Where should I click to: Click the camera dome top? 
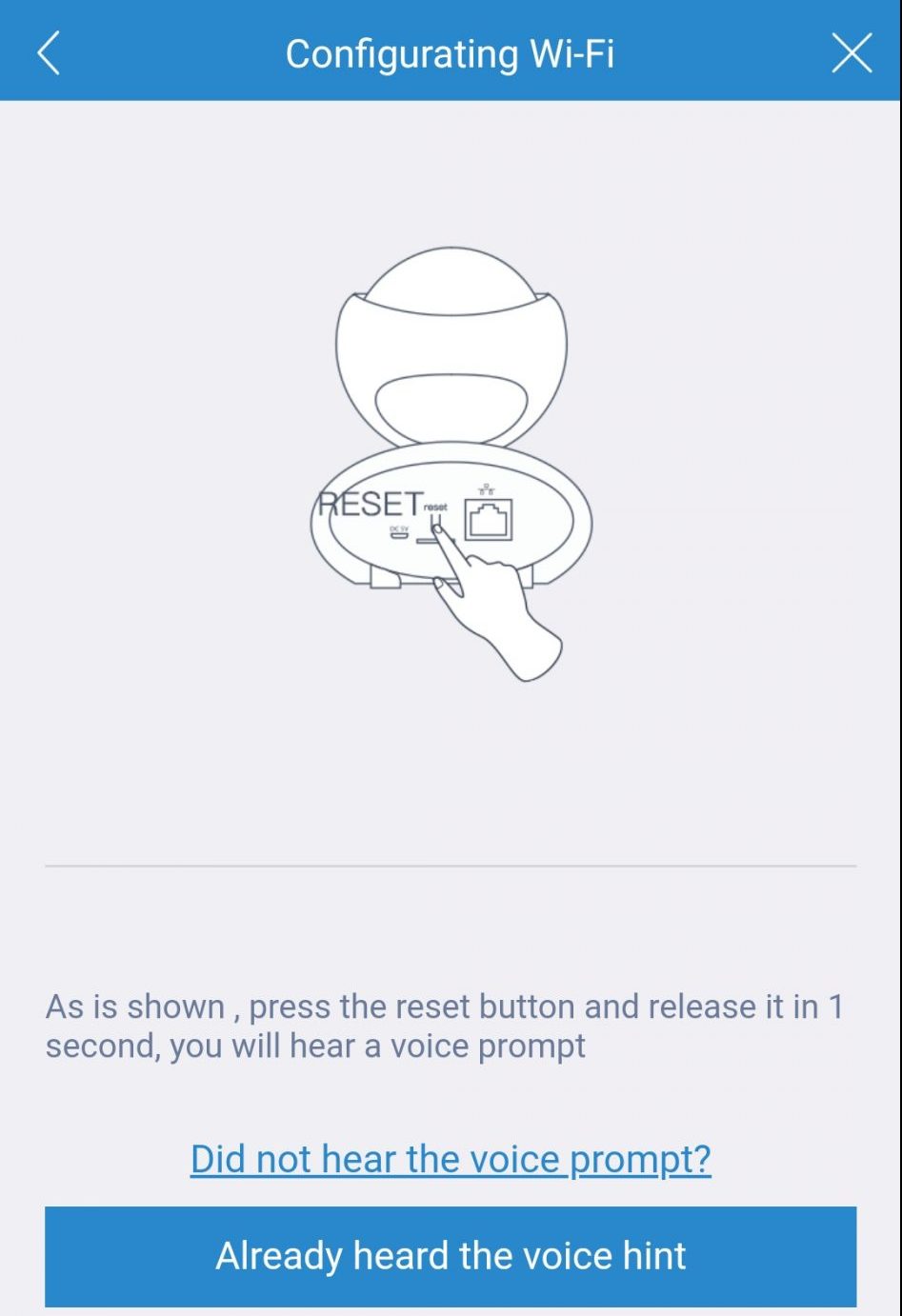click(451, 282)
